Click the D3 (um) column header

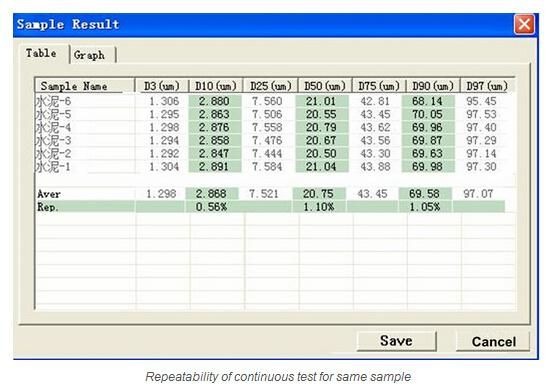point(162,86)
